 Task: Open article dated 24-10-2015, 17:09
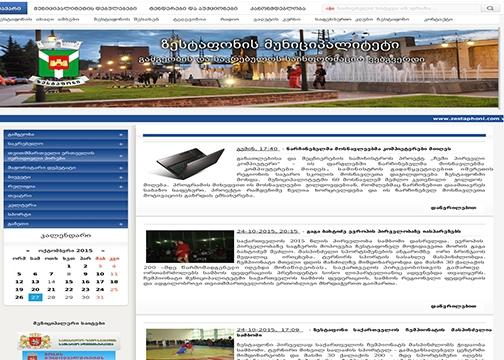click(x=364, y=332)
